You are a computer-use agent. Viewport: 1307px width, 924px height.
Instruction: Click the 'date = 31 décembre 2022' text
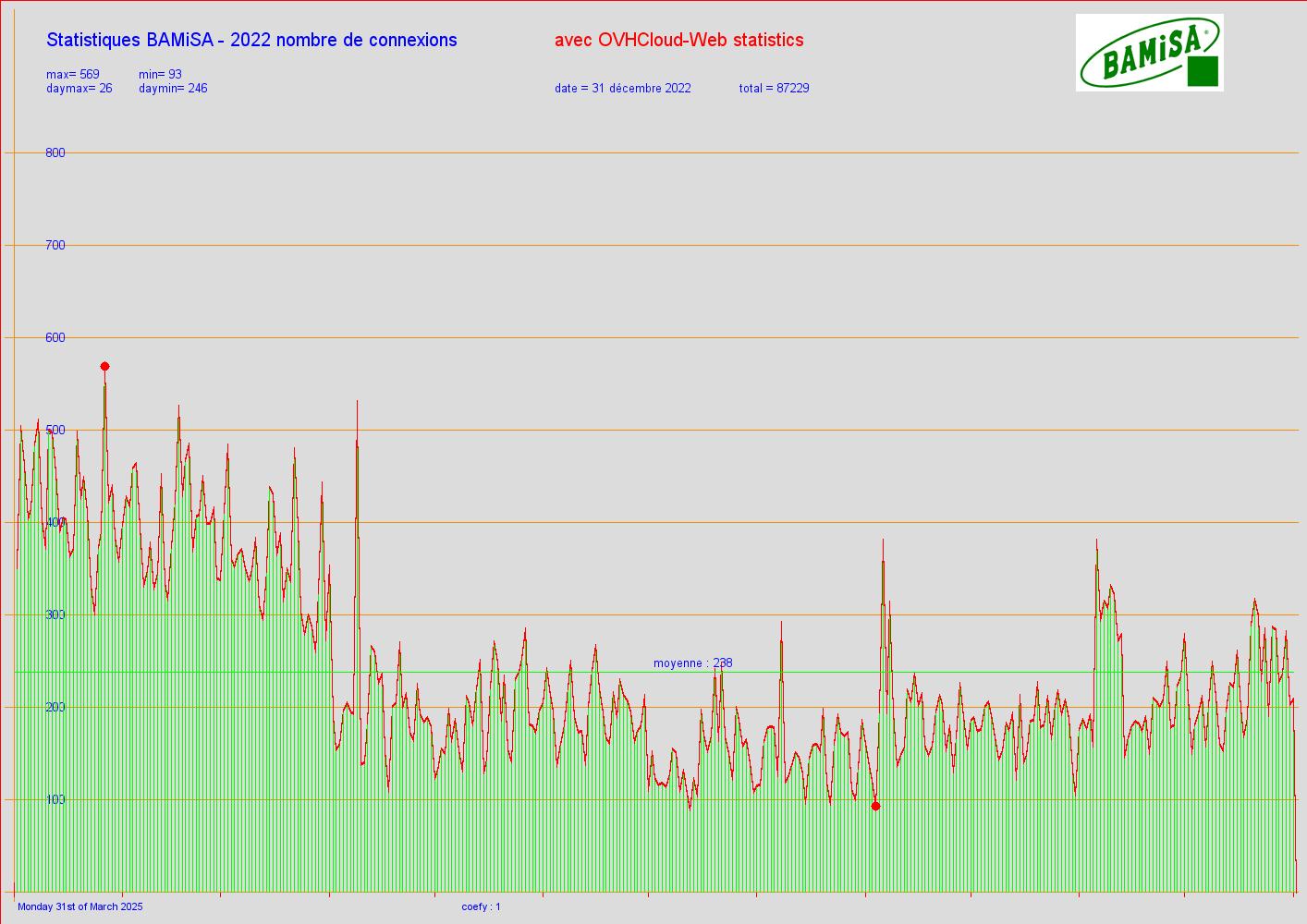tap(622, 89)
